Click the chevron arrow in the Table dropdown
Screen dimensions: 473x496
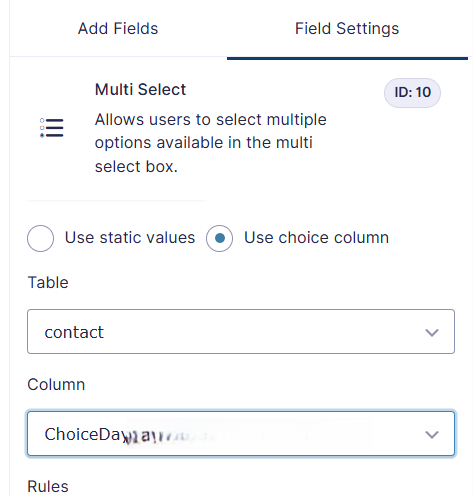pos(432,332)
